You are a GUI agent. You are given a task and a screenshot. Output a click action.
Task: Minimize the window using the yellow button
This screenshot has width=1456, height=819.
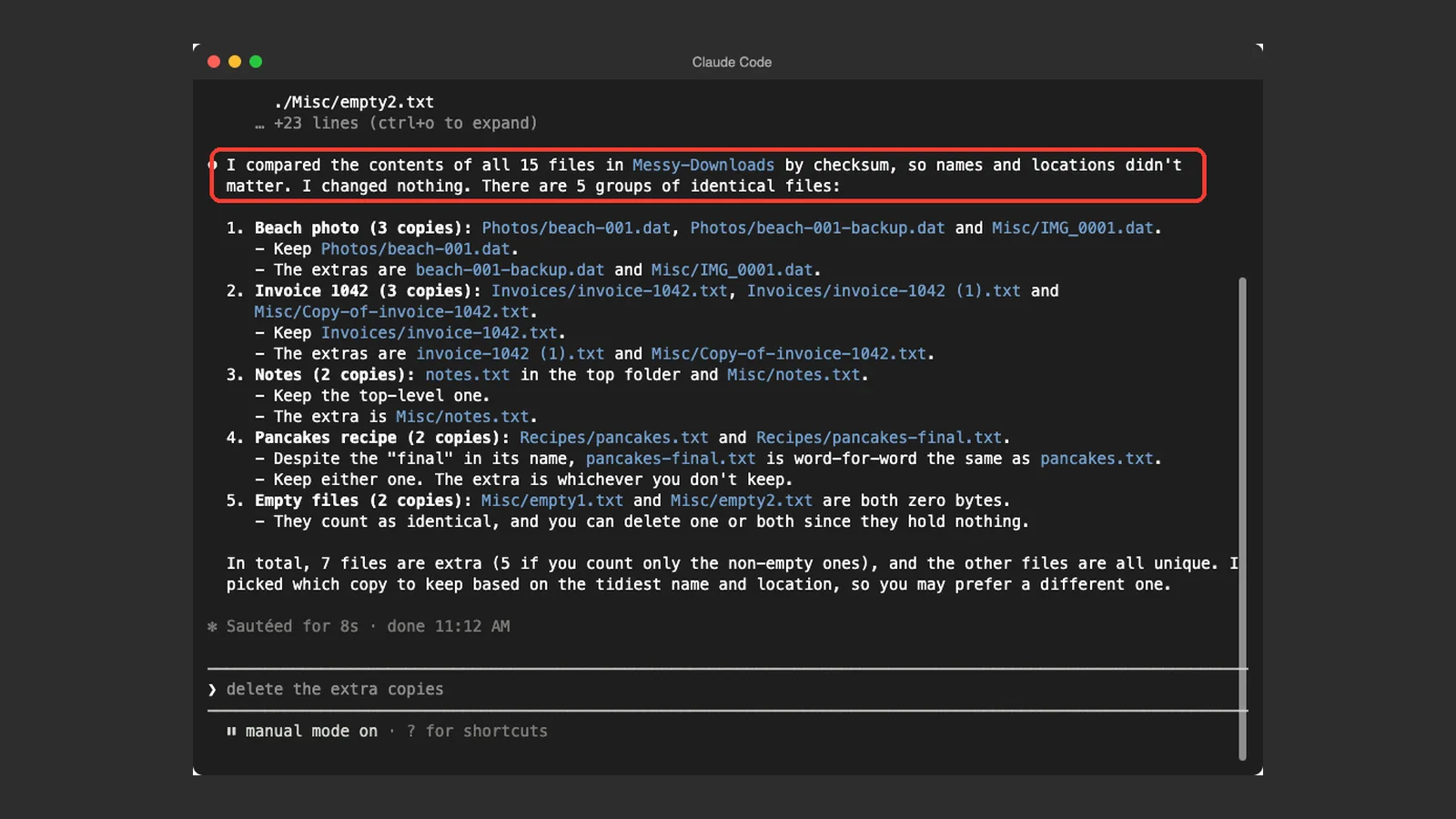pos(235,62)
